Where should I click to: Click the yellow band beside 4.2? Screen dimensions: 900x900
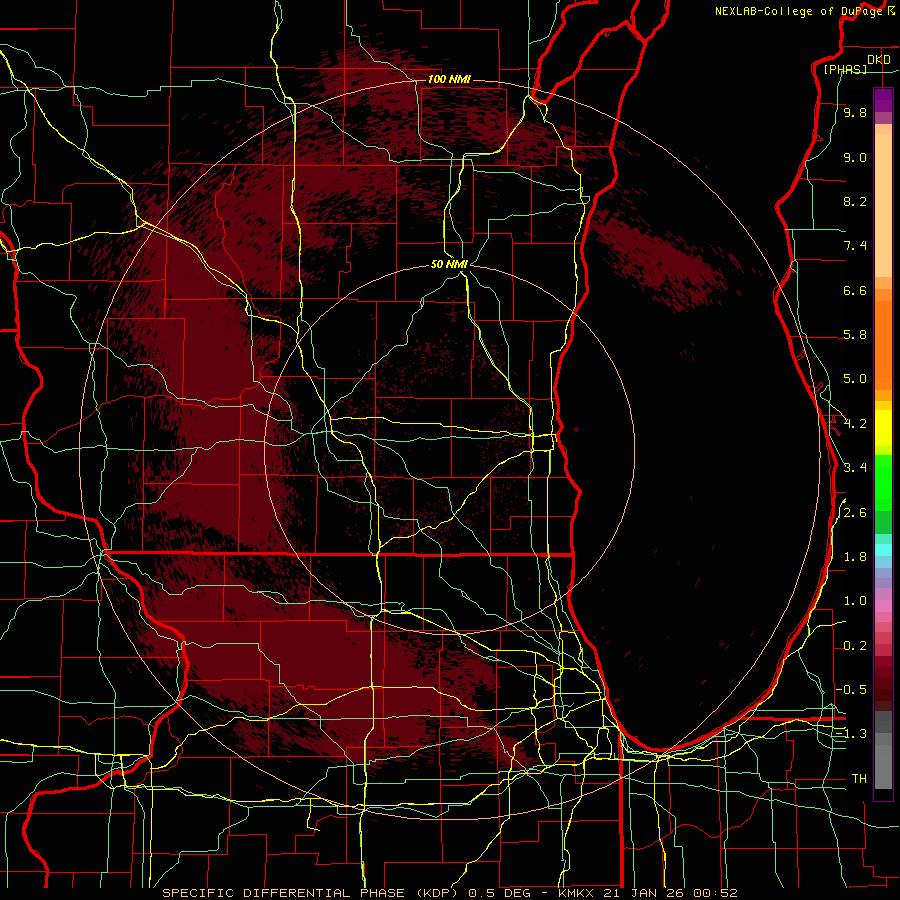point(883,428)
